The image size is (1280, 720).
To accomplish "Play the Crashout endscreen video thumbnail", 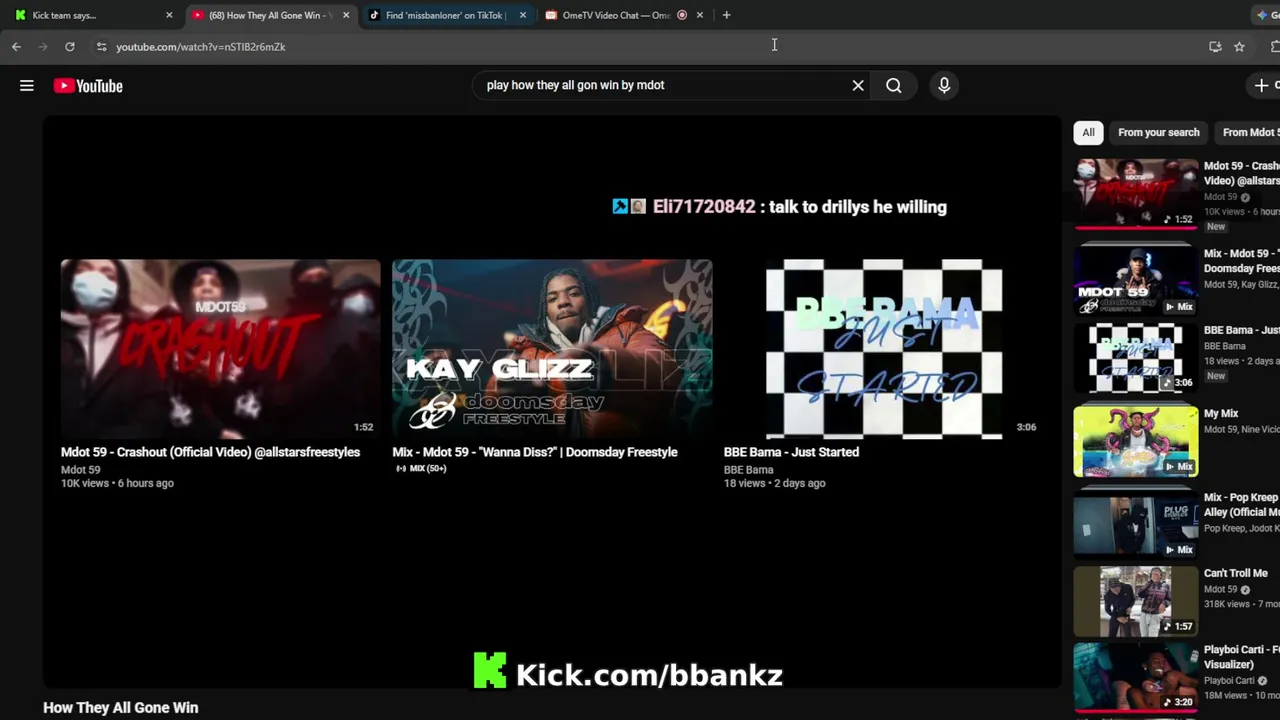I will click(x=220, y=349).
